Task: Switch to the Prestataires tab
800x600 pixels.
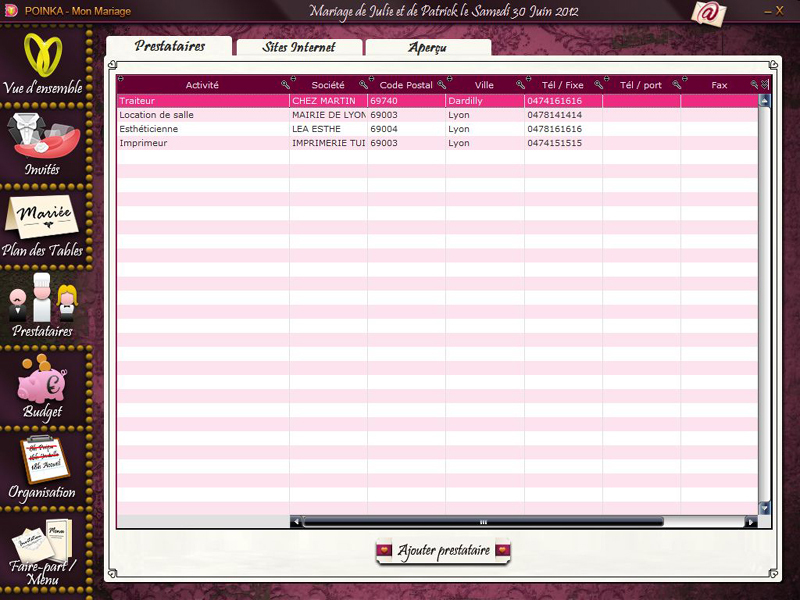Action: 169,46
